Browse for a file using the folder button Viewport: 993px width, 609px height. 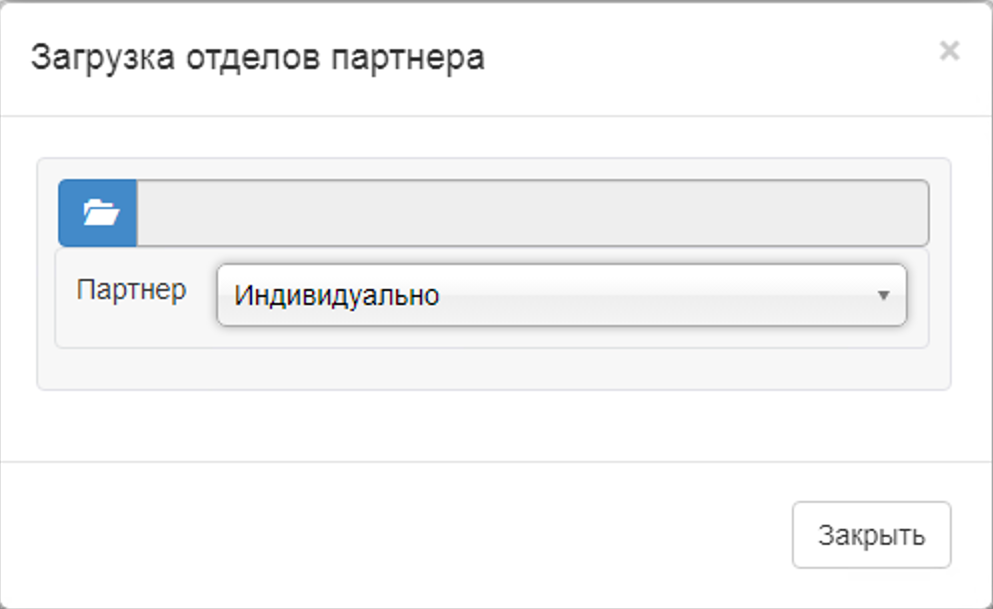(98, 213)
